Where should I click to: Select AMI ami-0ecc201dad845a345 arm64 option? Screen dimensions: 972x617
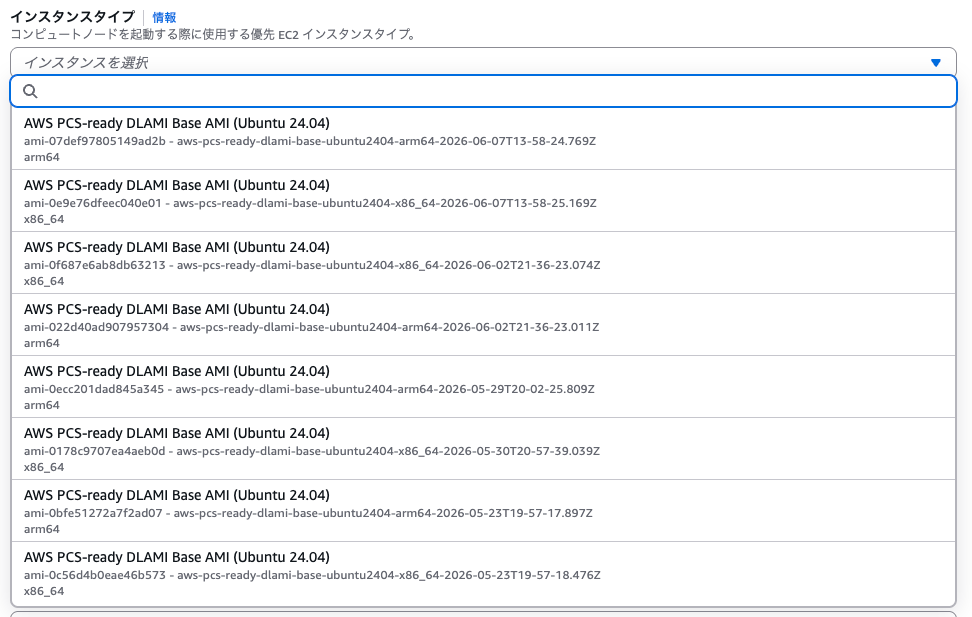[484, 387]
